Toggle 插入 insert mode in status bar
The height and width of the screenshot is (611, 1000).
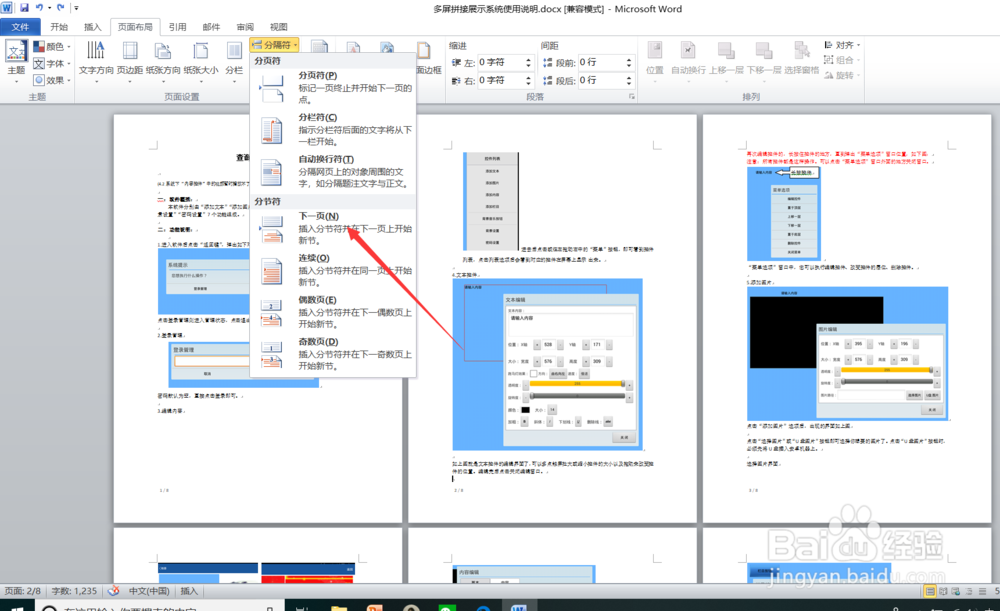coord(189,591)
